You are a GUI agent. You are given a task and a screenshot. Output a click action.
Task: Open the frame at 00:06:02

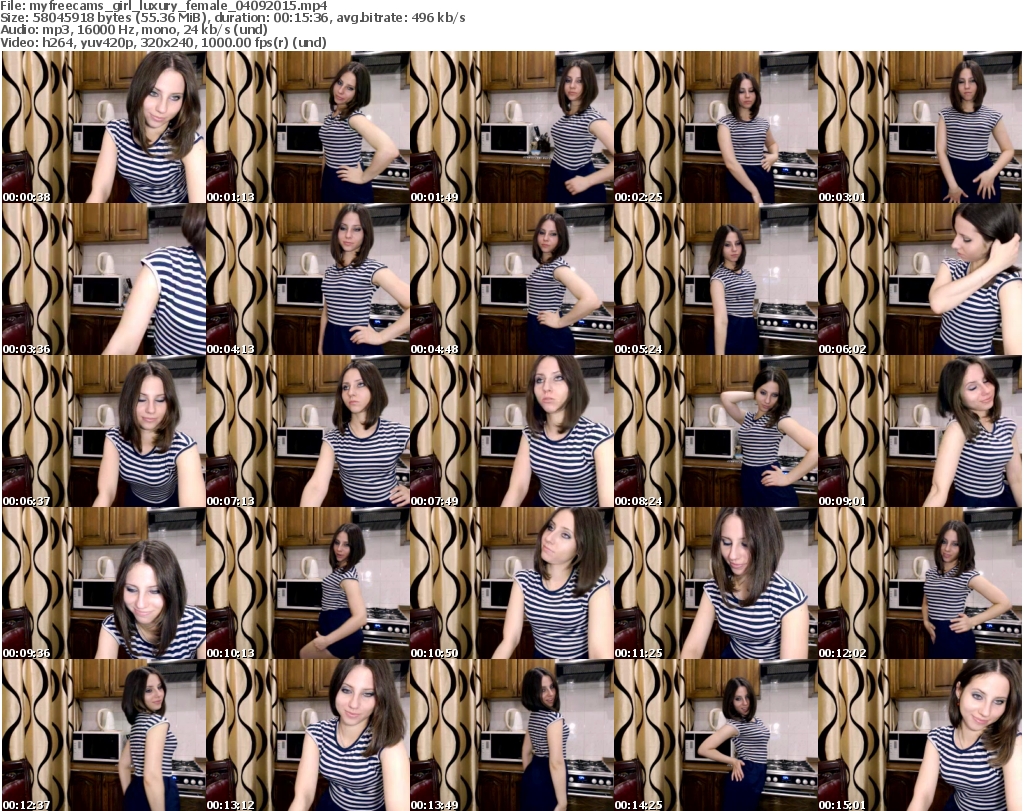point(920,279)
